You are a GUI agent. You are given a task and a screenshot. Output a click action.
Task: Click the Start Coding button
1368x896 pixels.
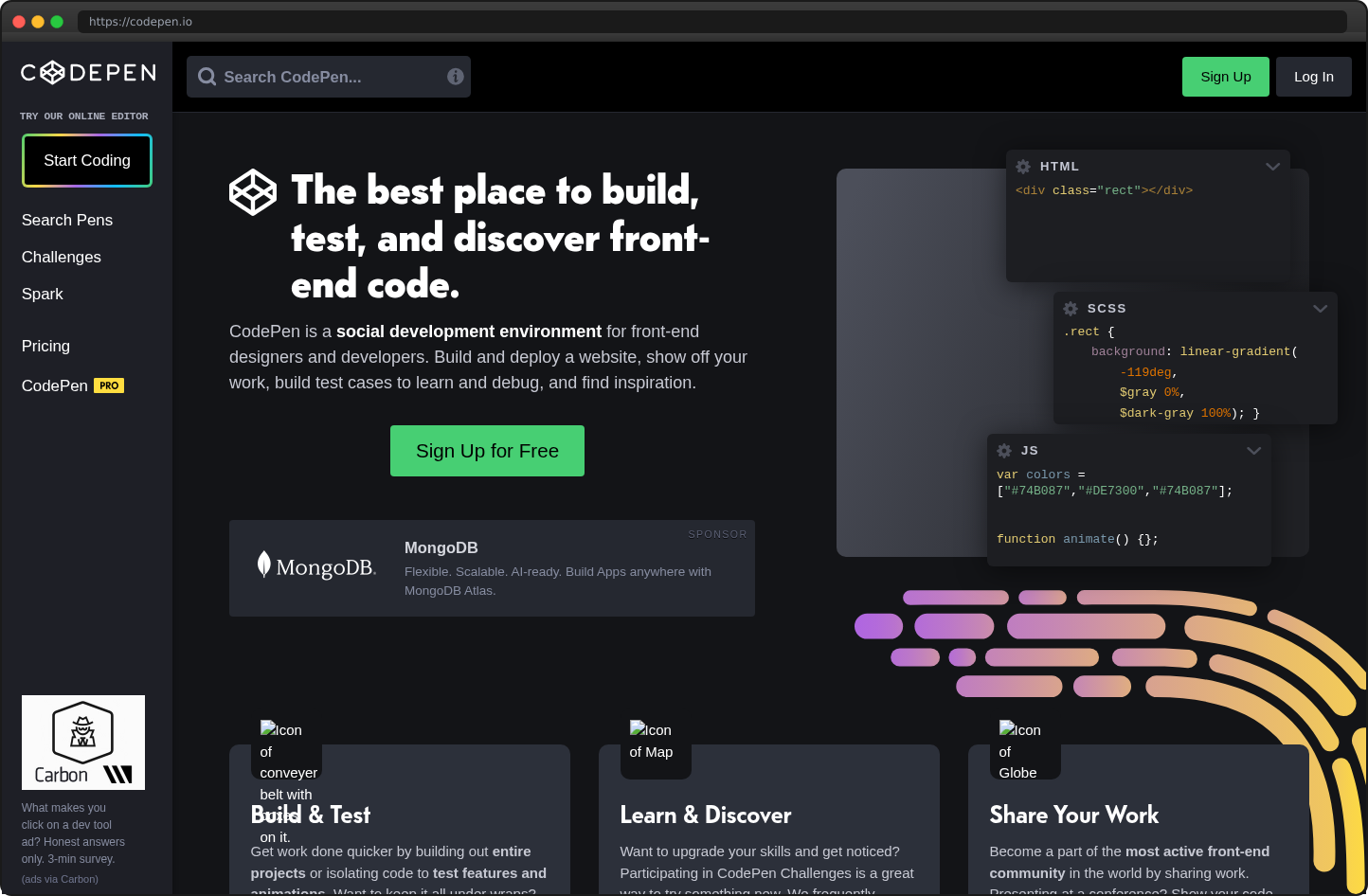(86, 160)
